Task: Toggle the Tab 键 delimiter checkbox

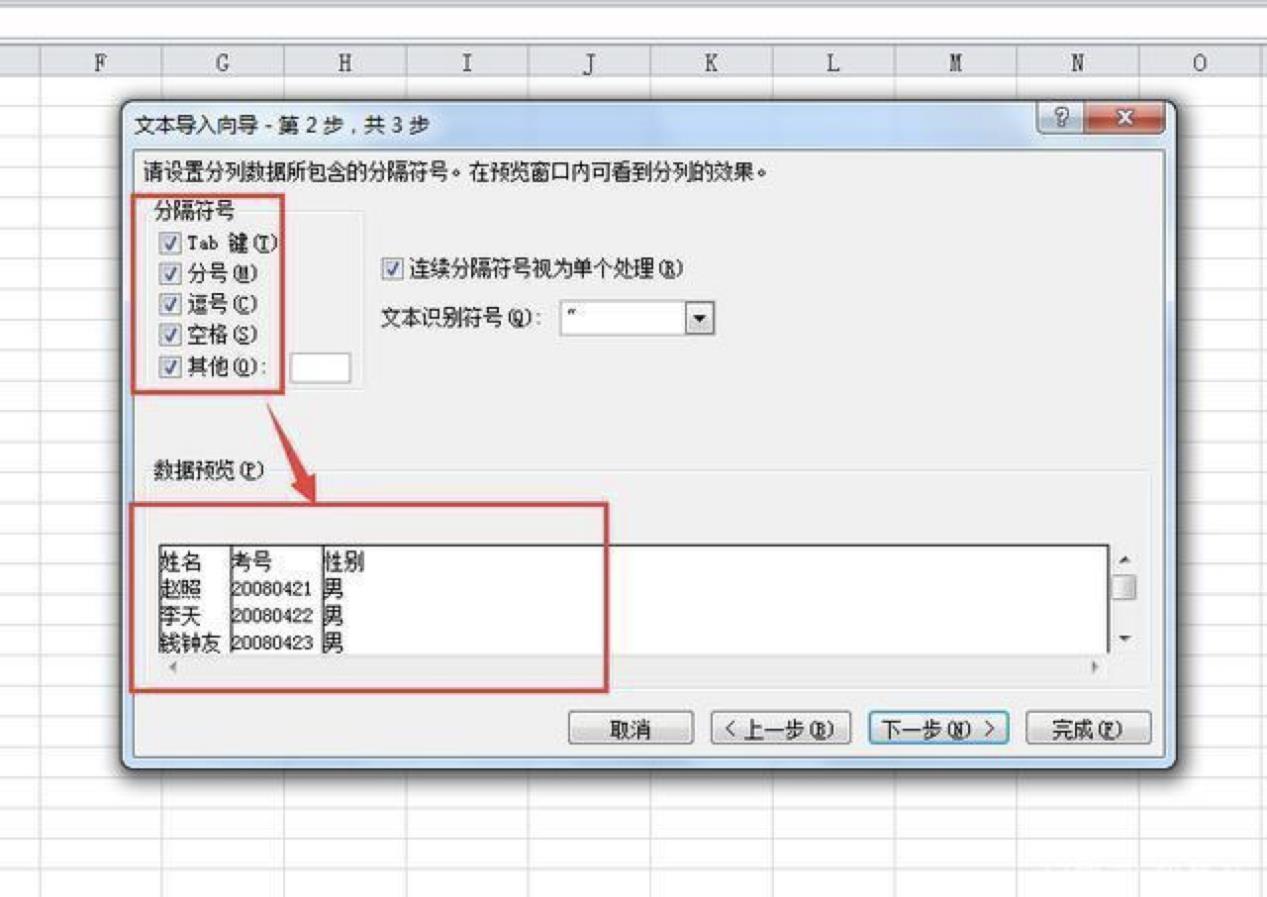Action: 169,242
